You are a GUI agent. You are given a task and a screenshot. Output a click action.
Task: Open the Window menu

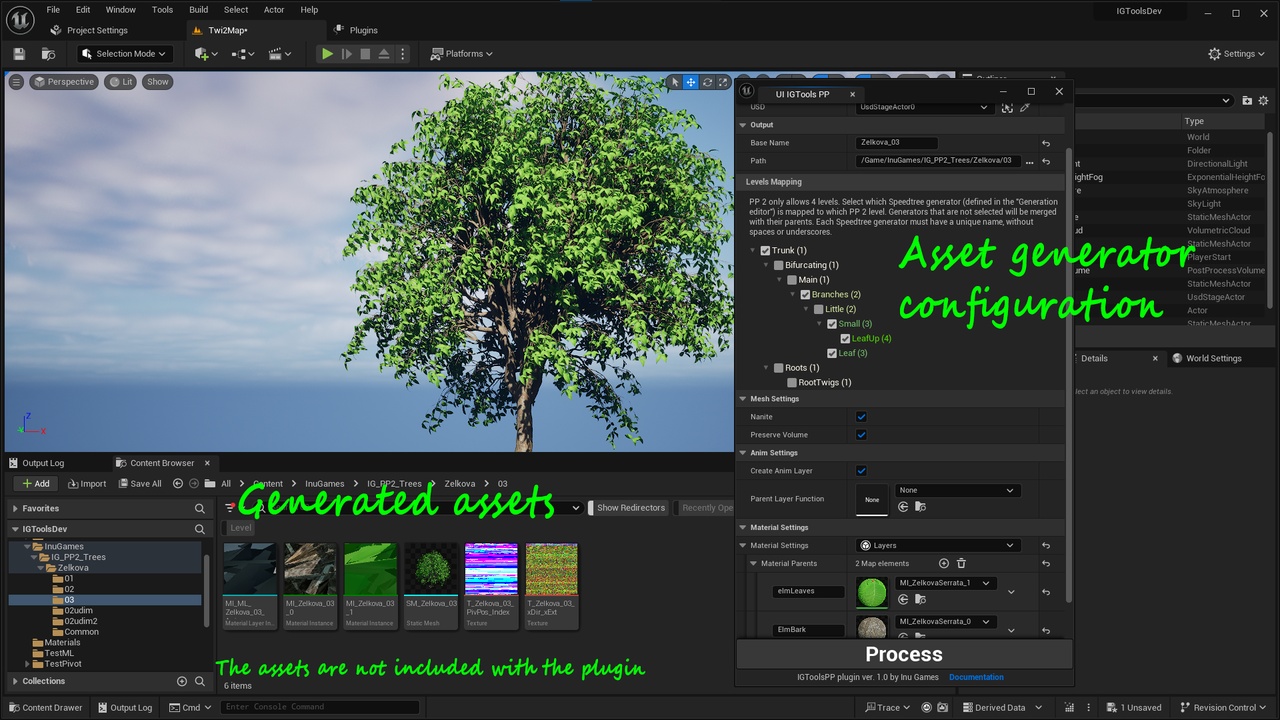point(120,10)
